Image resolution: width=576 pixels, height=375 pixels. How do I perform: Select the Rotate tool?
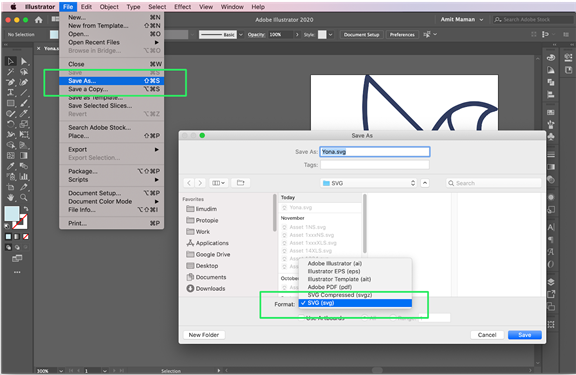tap(11, 124)
